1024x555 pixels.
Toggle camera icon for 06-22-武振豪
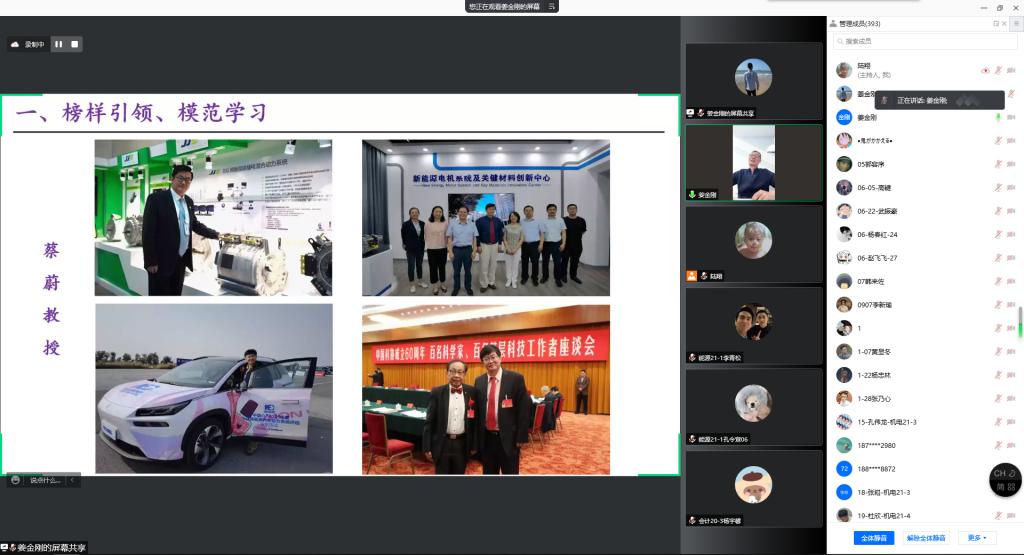coord(1011,211)
